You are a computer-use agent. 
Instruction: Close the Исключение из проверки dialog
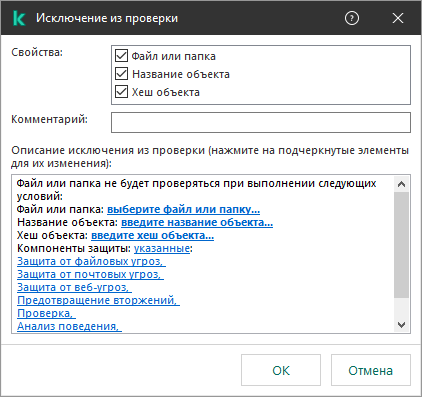tap(398, 18)
